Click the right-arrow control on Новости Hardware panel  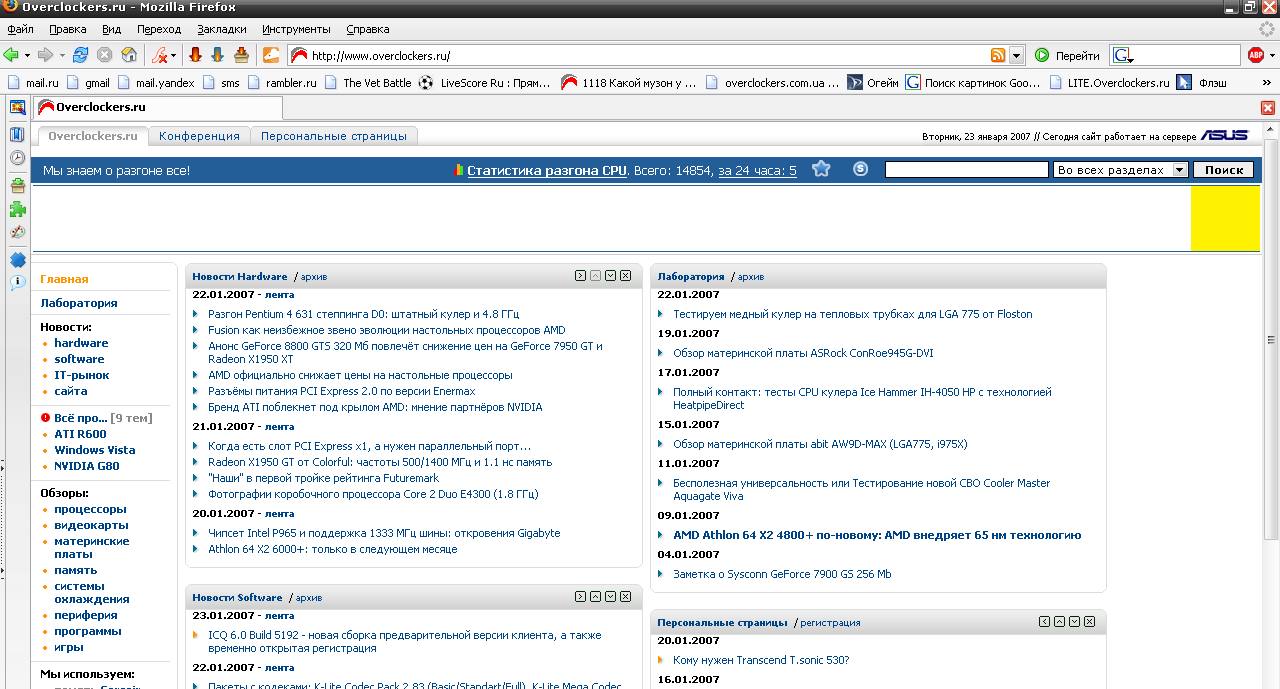(x=580, y=276)
